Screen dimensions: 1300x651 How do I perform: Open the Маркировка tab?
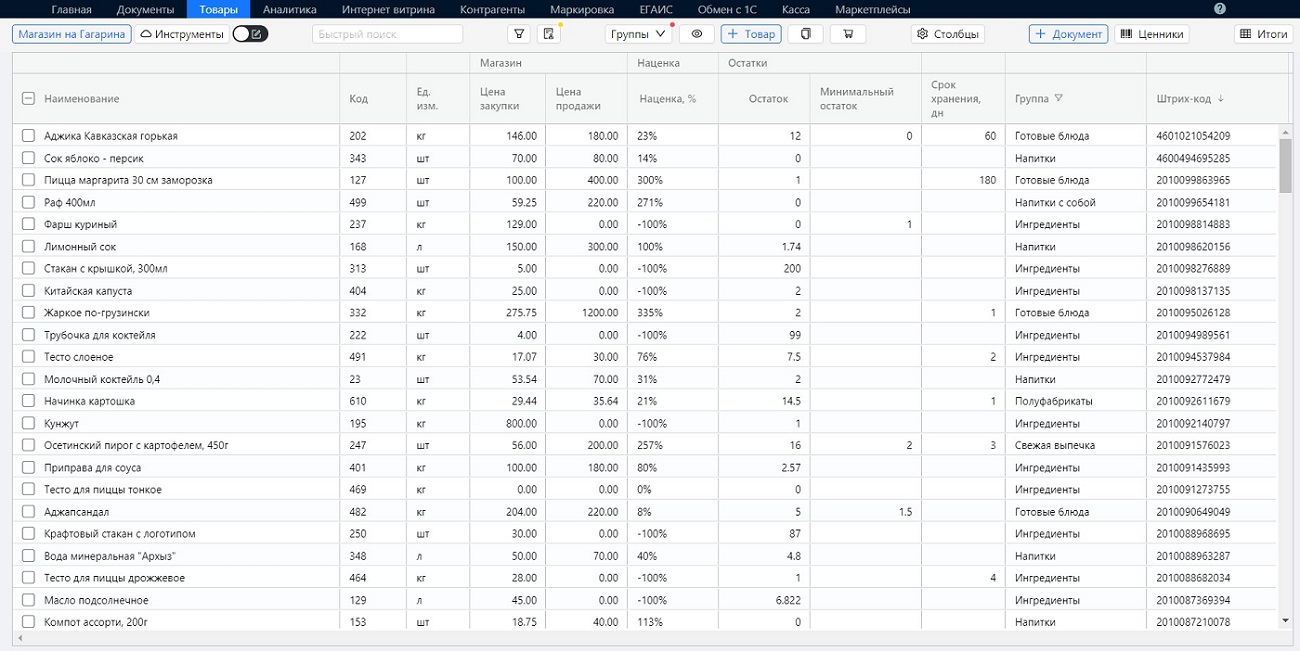pos(582,10)
